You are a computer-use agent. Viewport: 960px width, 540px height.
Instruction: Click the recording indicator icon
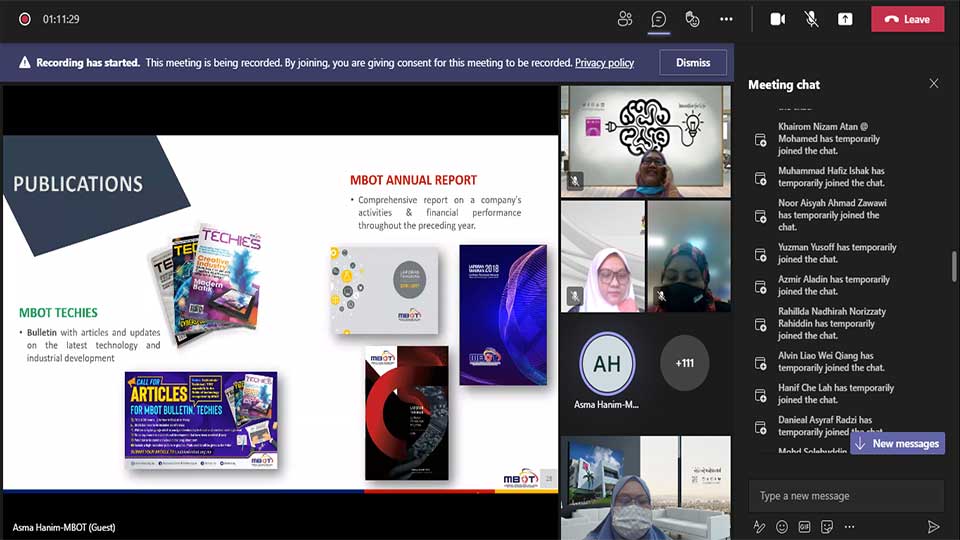[24, 19]
